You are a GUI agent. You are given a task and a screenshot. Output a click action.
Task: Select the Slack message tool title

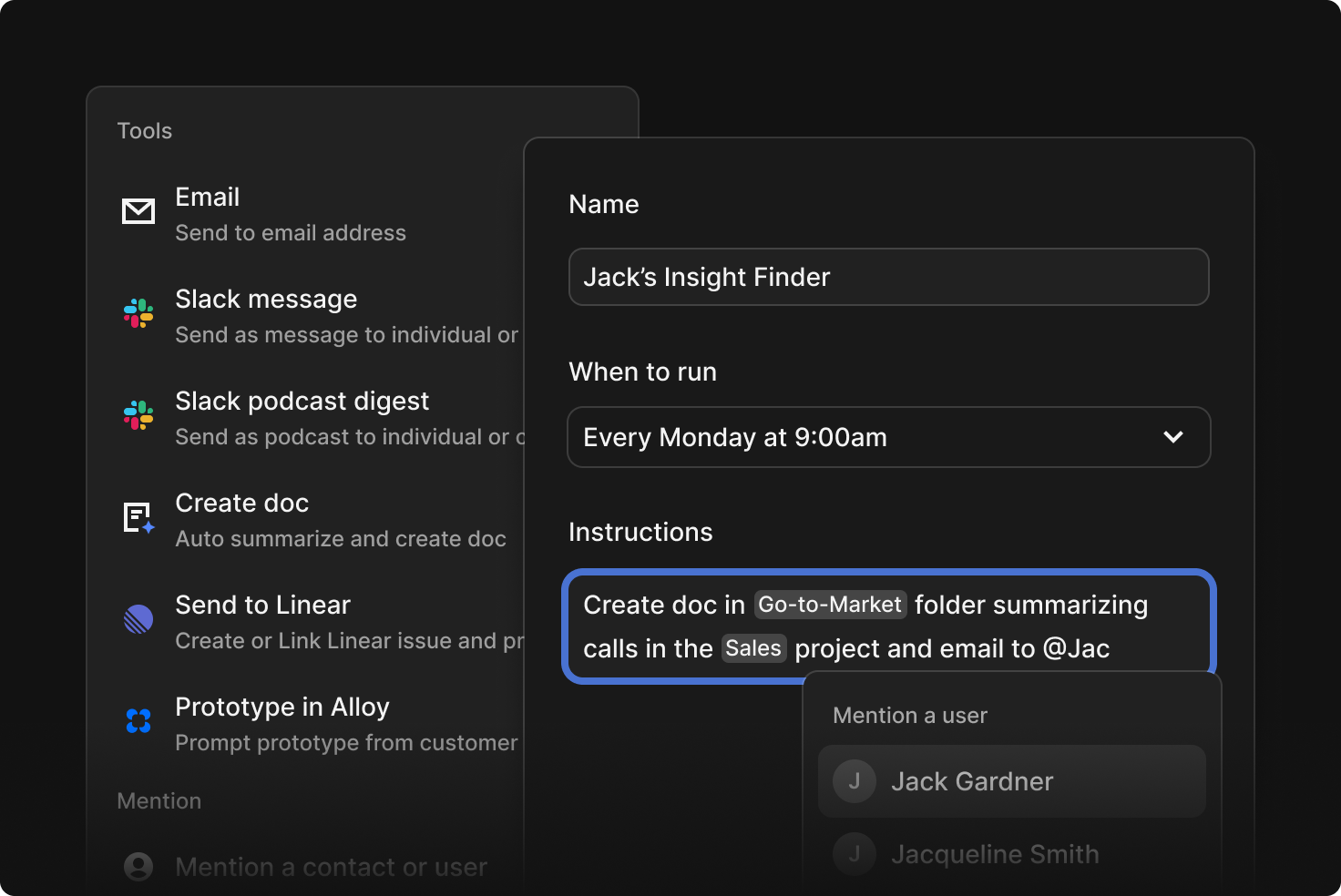(x=266, y=299)
